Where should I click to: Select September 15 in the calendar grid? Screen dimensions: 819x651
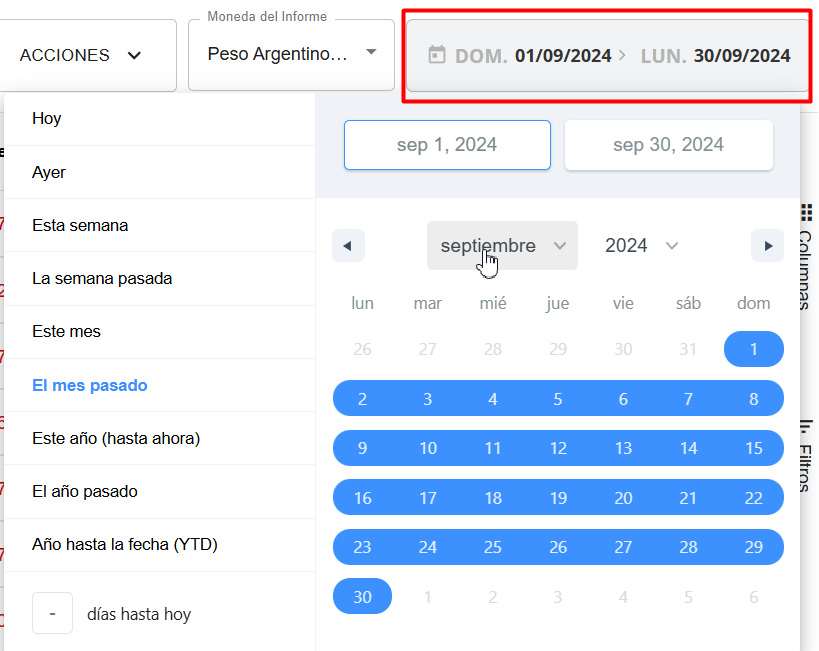(753, 448)
